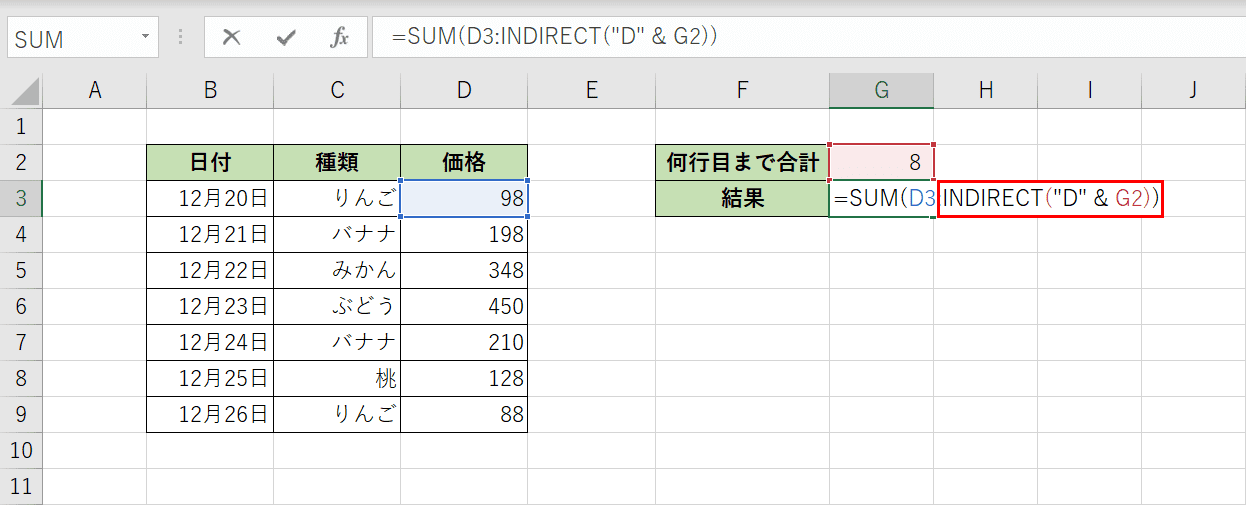
Task: Select row 5 header
Action: [22, 270]
